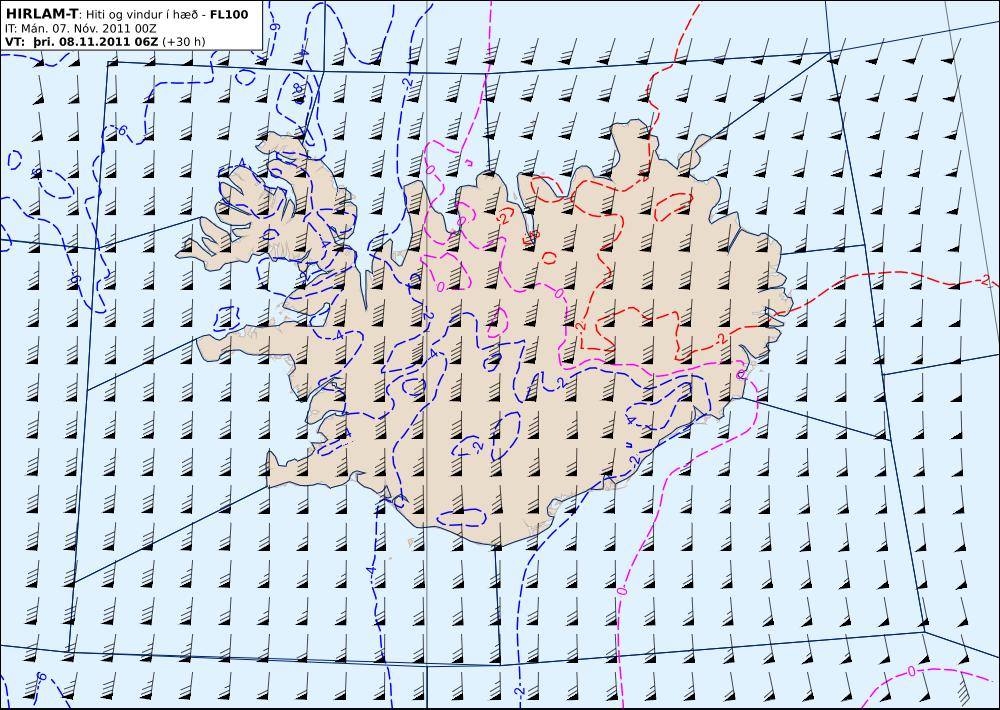Click the magenta "0" label south of Iceland
Image resolution: width=1000 pixels, height=710 pixels.
(x=622, y=591)
